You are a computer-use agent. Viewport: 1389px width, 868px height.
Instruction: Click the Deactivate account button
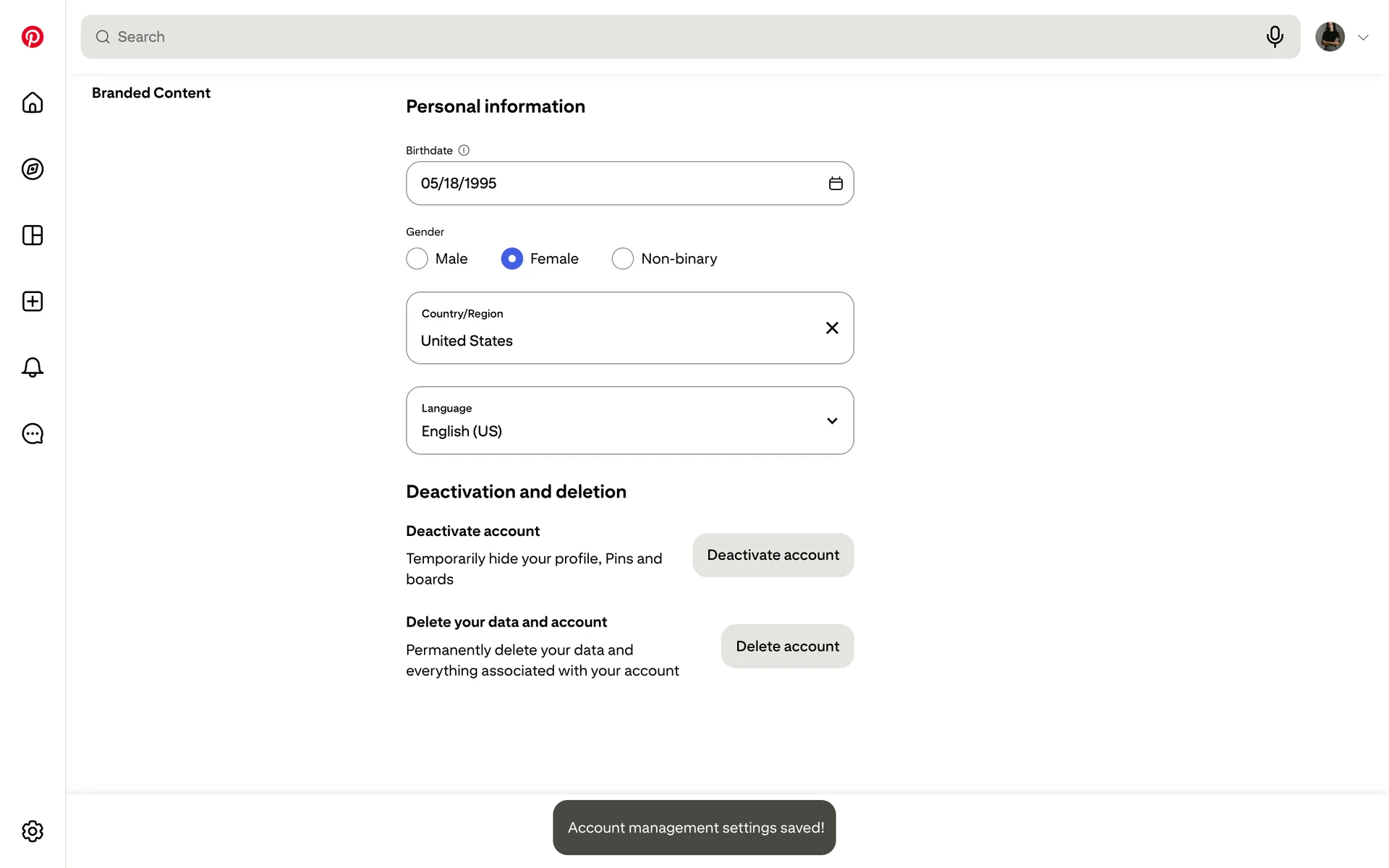773,556
